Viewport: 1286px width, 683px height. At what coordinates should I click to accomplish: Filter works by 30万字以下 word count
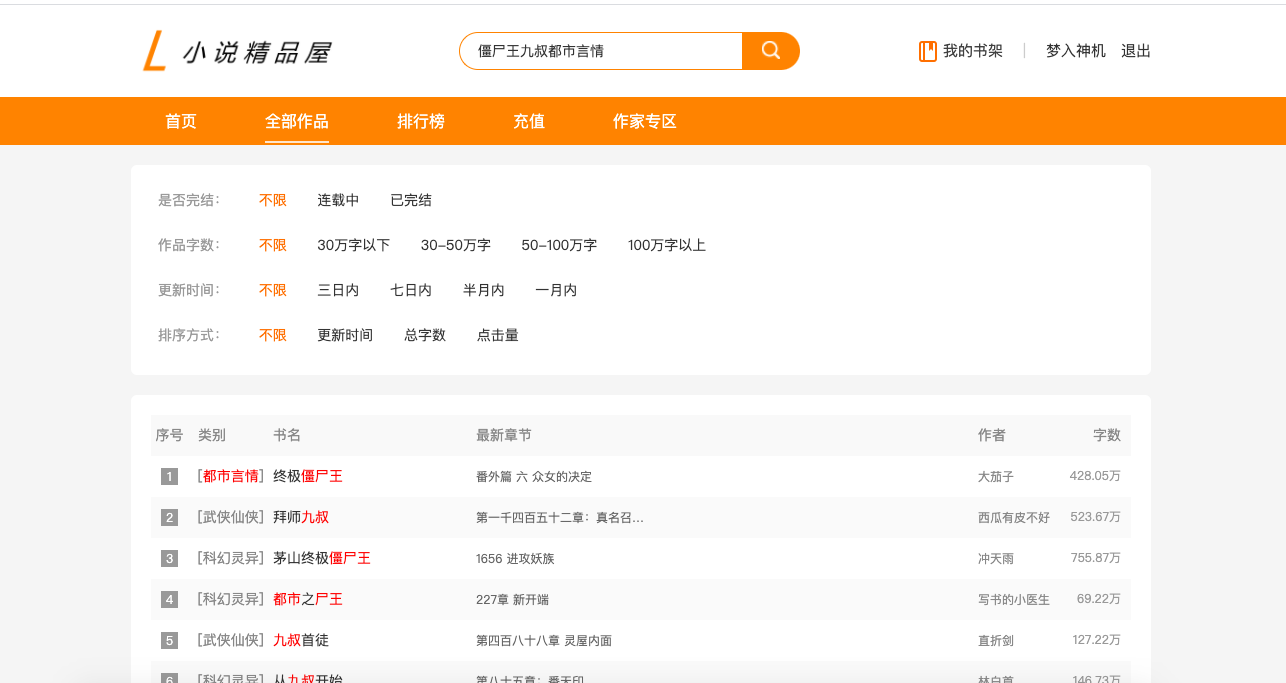point(353,245)
